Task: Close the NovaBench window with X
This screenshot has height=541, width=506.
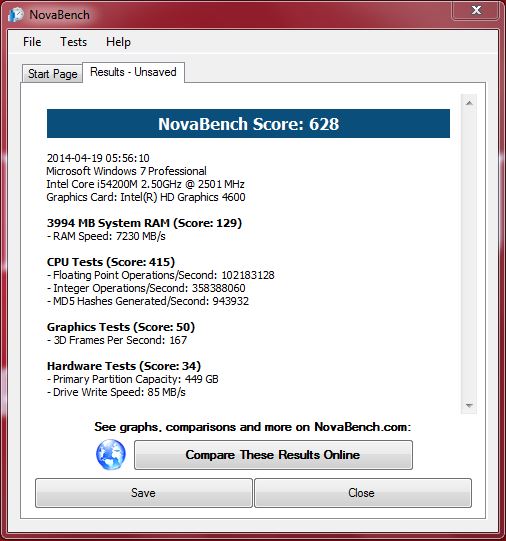Action: [476, 10]
